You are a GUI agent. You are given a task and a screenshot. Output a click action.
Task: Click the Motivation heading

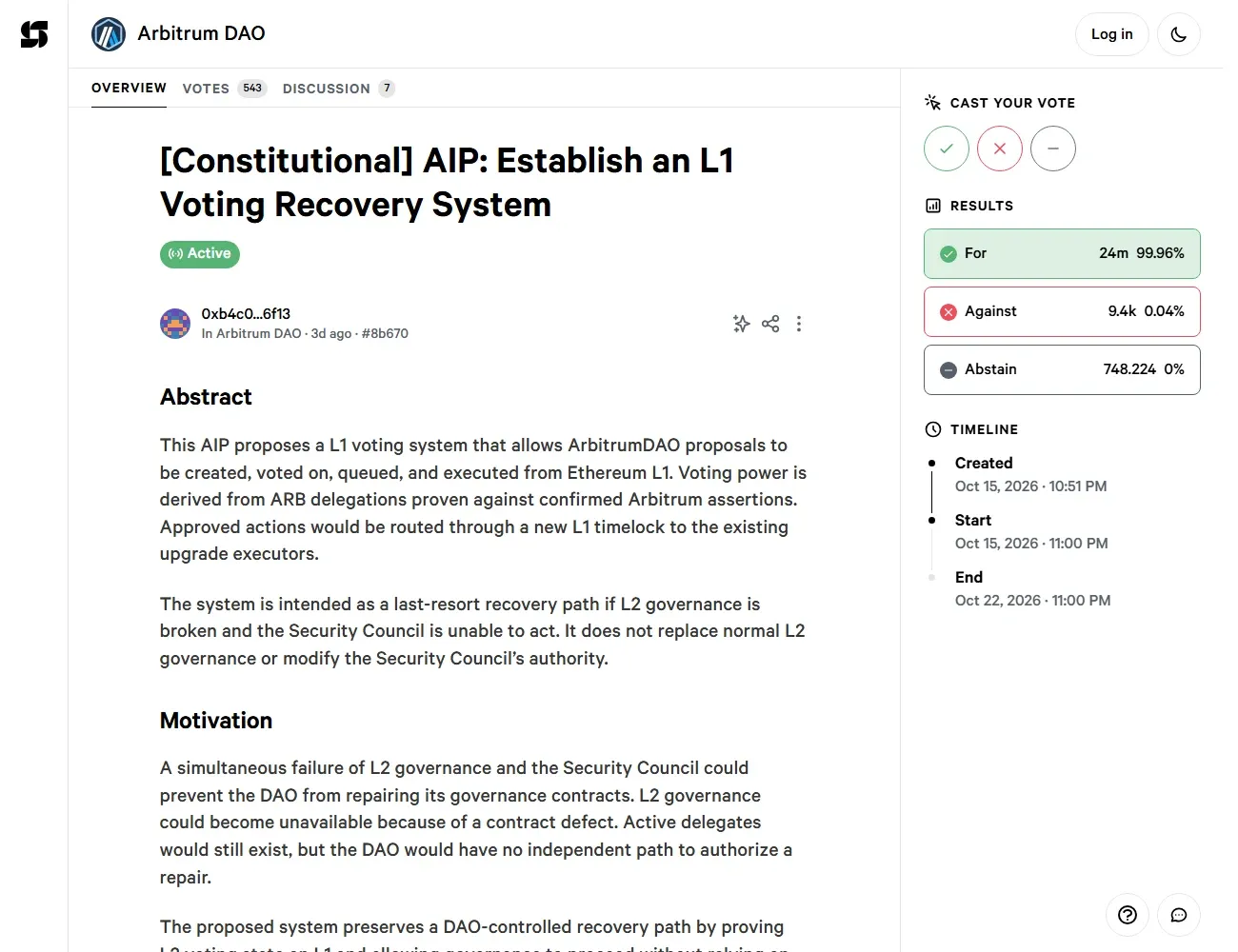216,721
